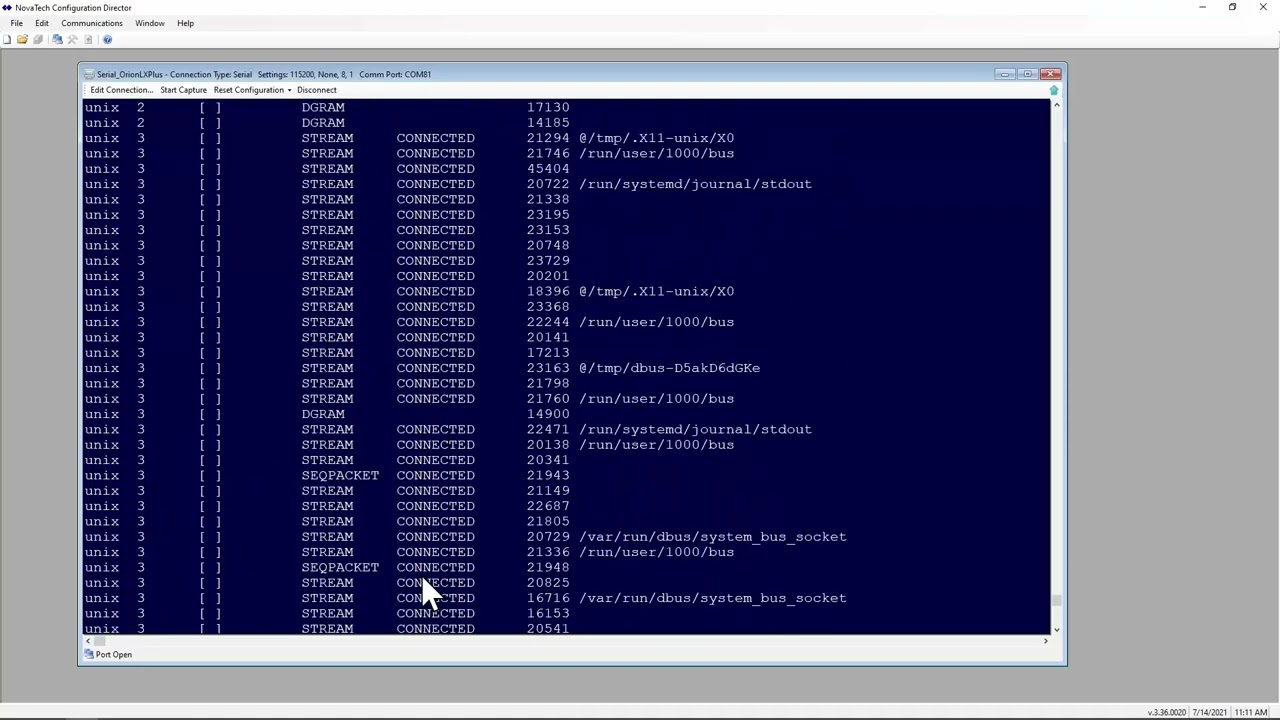Click the green up-arrow icon in terminal toolbar

tap(1053, 90)
